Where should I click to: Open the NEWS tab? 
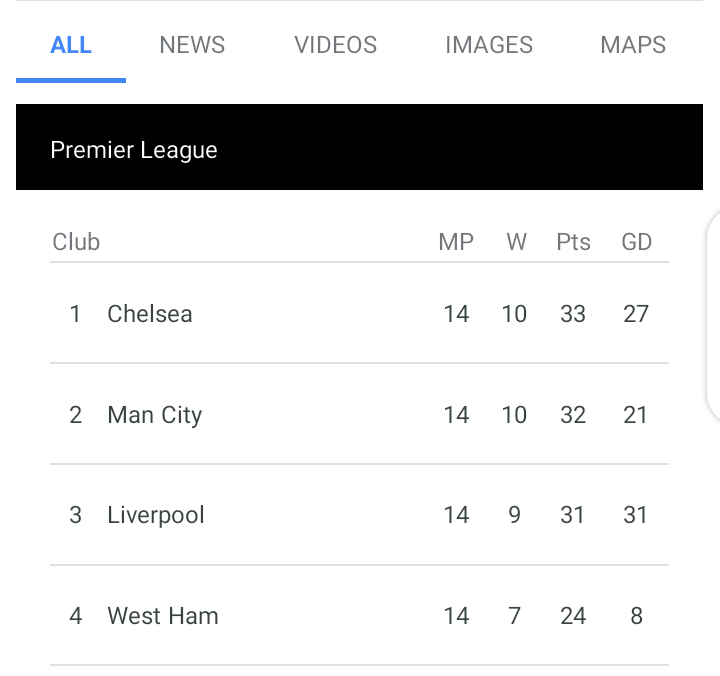(192, 45)
